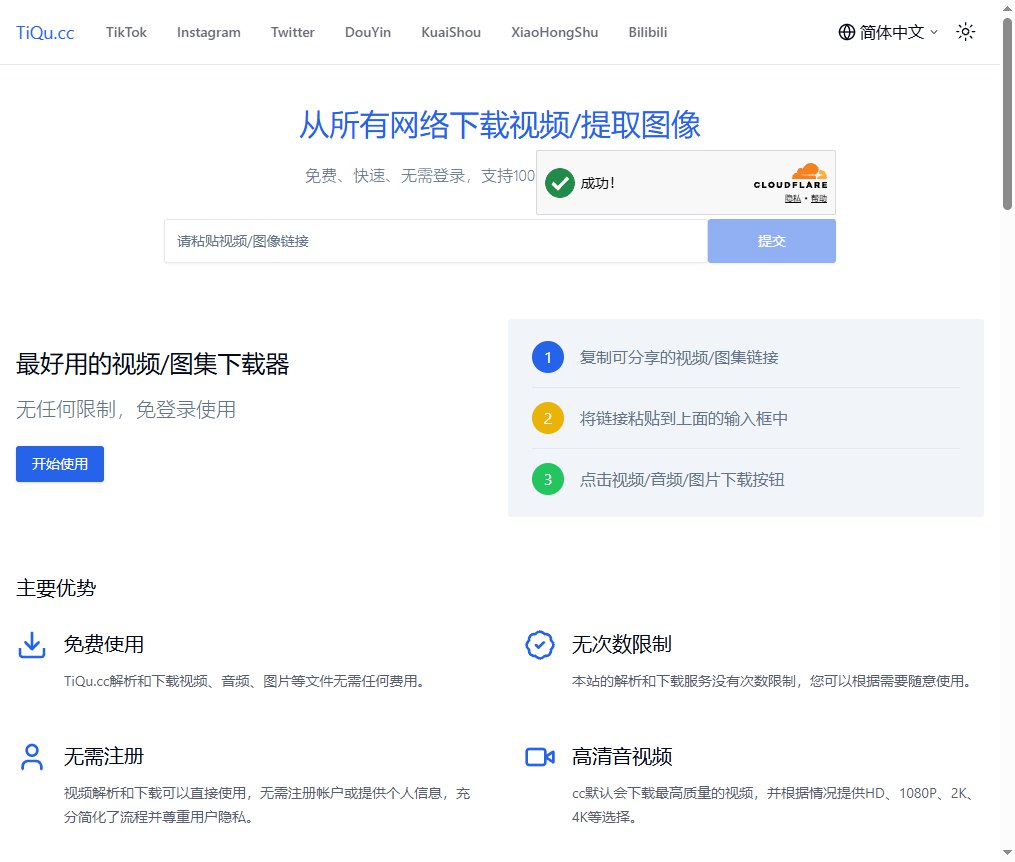
Task: Go to the Bilibili nav item
Action: coord(647,32)
